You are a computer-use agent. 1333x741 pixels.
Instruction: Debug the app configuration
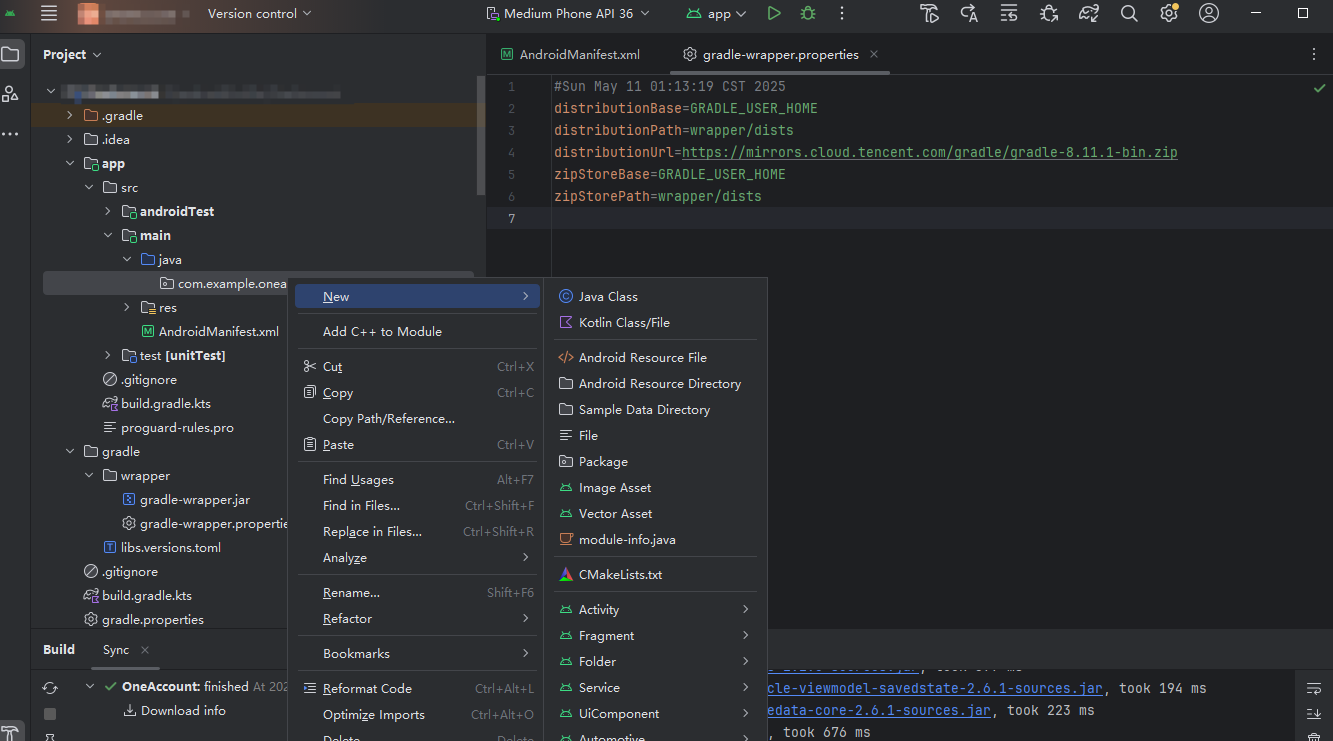(x=808, y=15)
